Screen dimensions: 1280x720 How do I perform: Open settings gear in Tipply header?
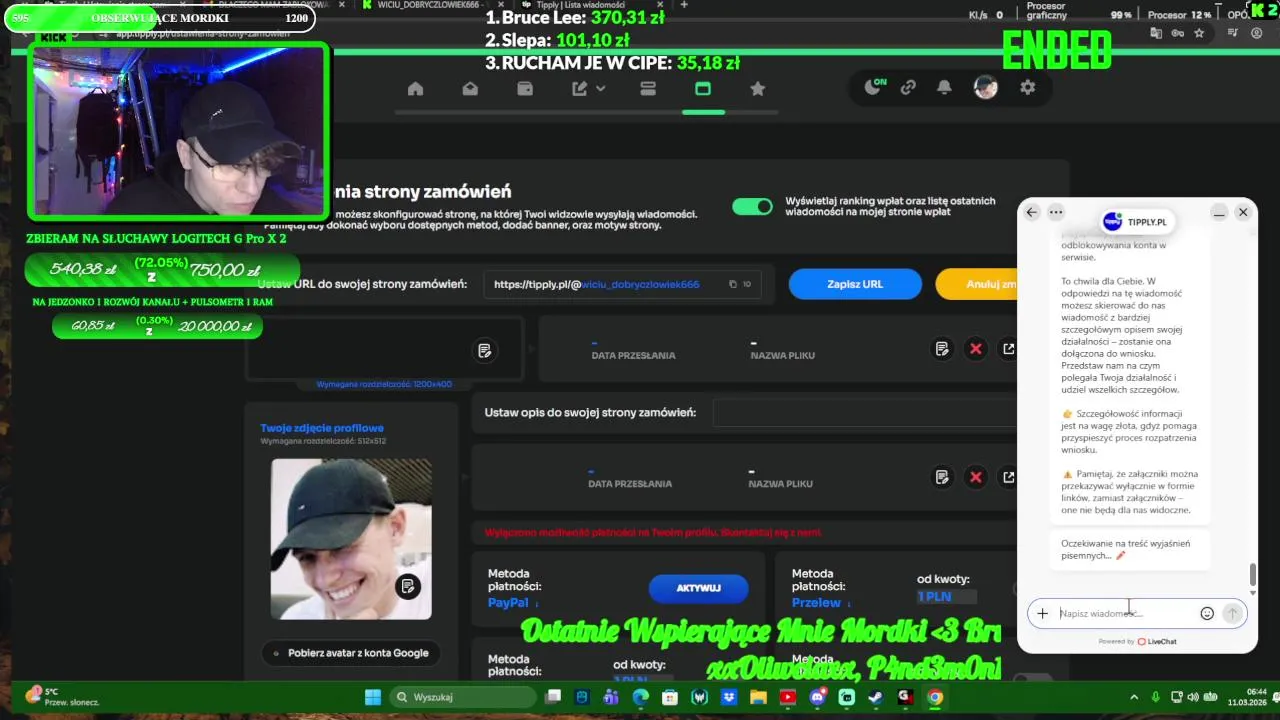pos(1027,88)
